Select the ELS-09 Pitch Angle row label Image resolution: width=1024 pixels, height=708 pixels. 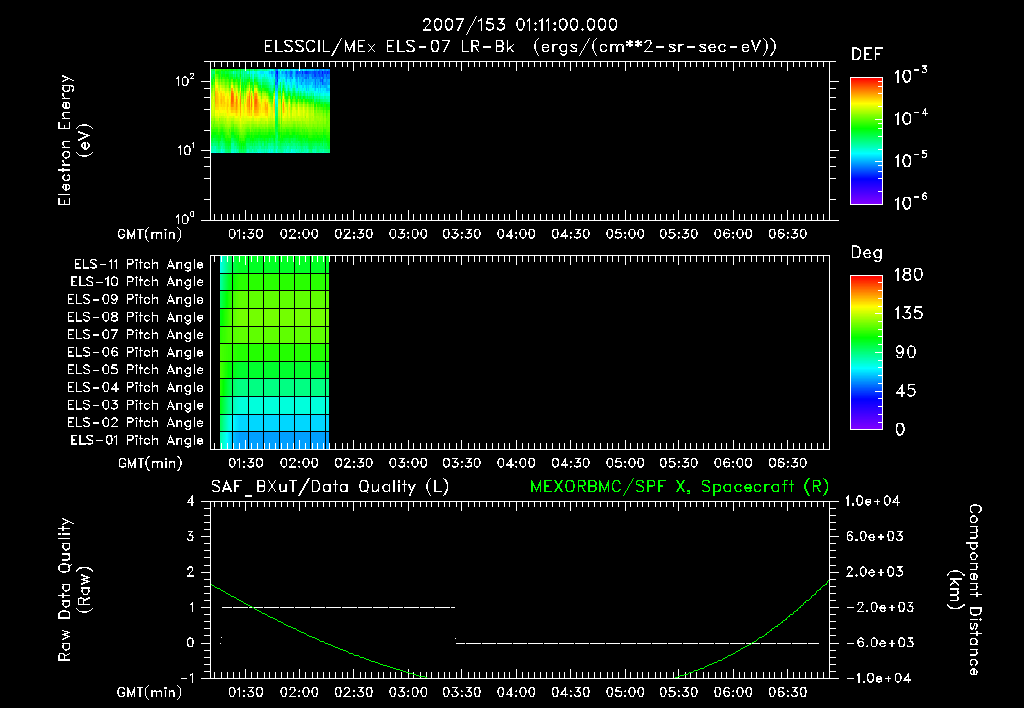point(135,300)
